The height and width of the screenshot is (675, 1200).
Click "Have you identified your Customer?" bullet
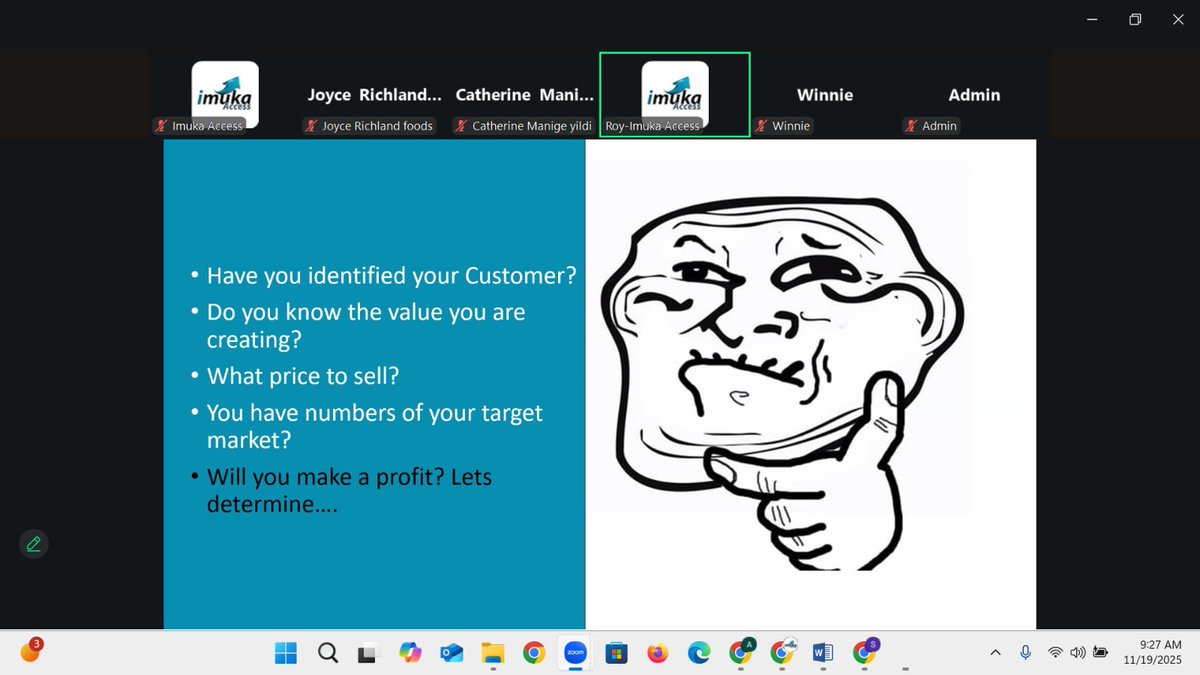[391, 275]
